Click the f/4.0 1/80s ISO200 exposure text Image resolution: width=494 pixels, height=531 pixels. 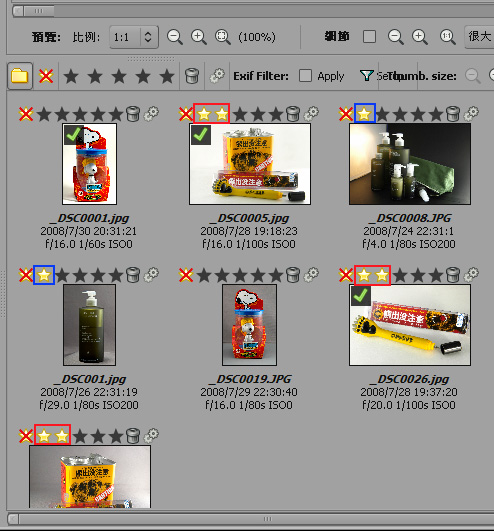(x=409, y=244)
